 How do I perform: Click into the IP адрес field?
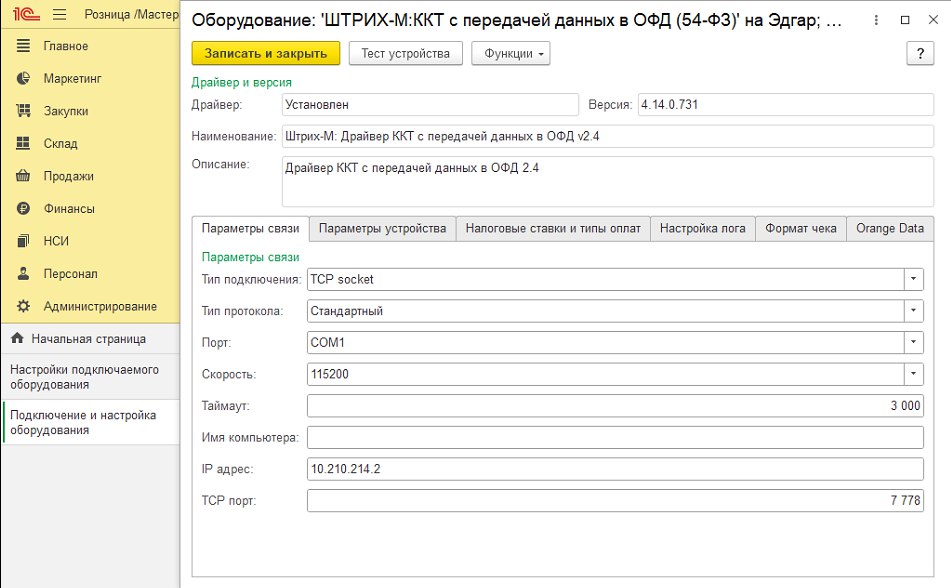point(614,469)
